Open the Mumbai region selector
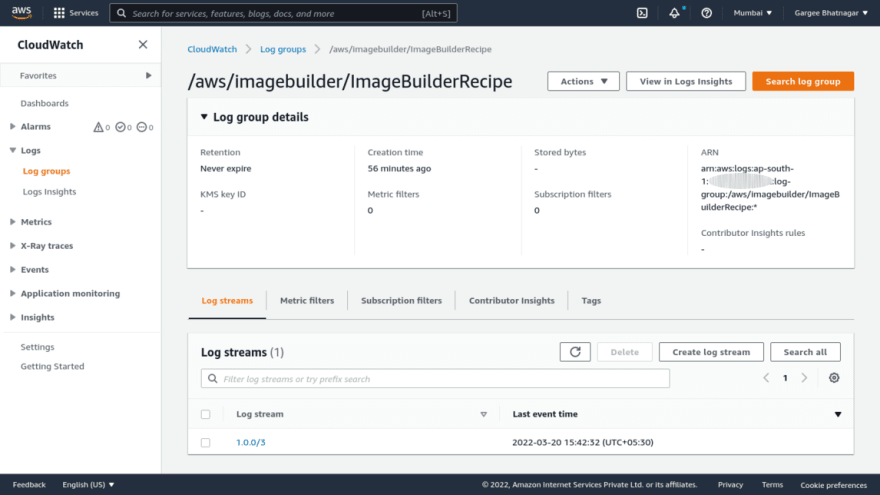The width and height of the screenshot is (880, 495). (x=752, y=13)
